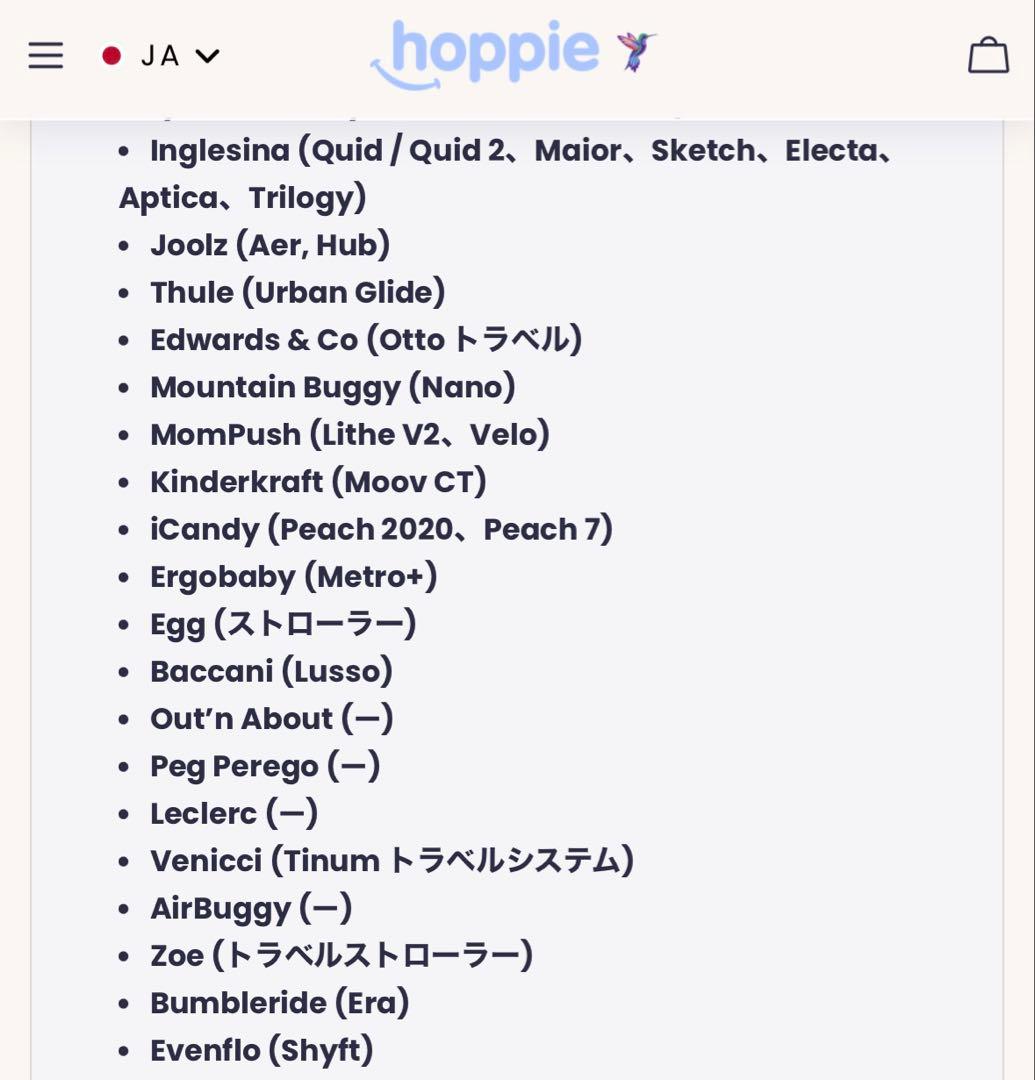The width and height of the screenshot is (1035, 1080).
Task: Click the red dot flag icon beside JA
Action: (x=110, y=57)
